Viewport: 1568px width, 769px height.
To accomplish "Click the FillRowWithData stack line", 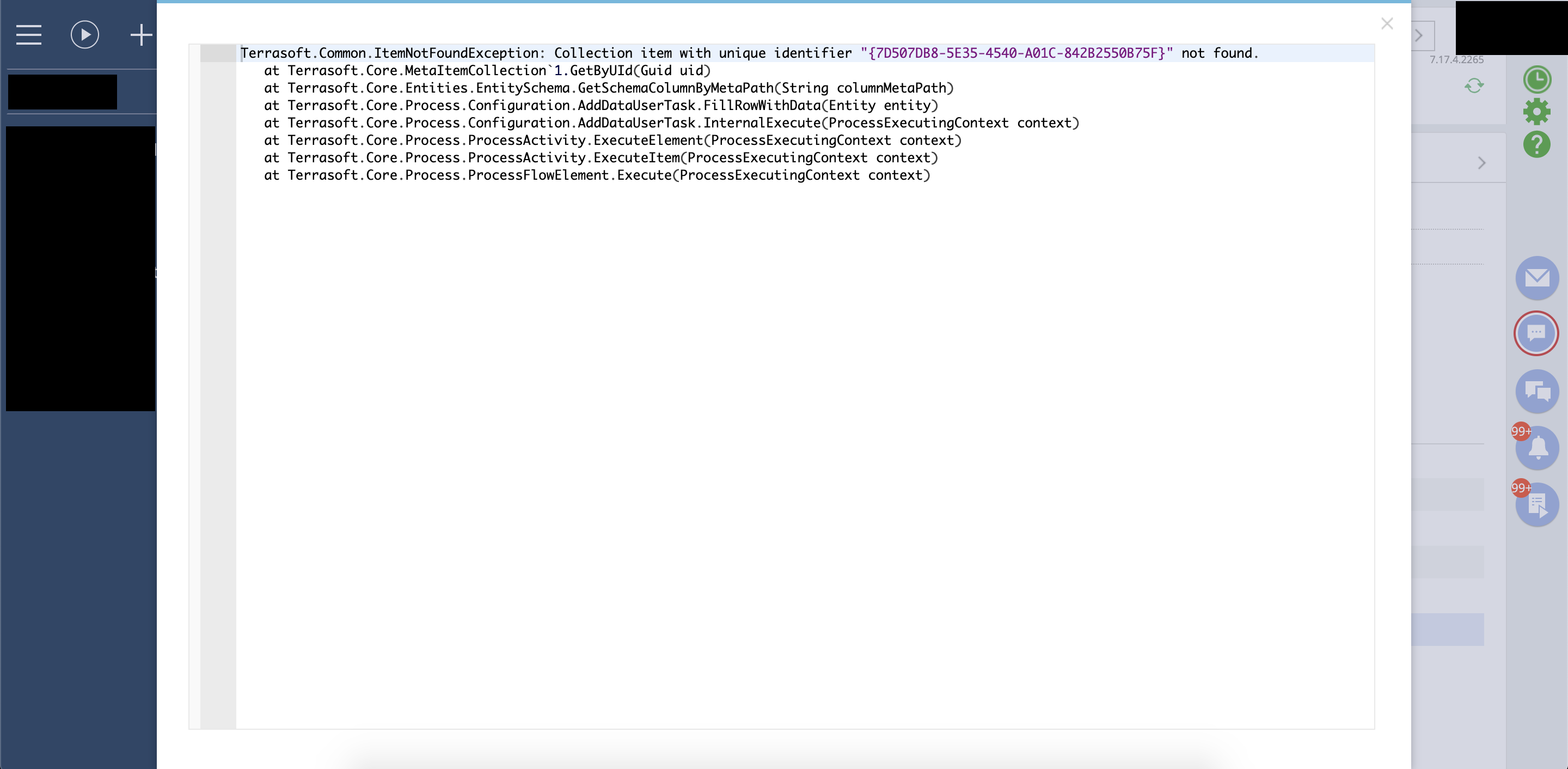I will coord(601,106).
